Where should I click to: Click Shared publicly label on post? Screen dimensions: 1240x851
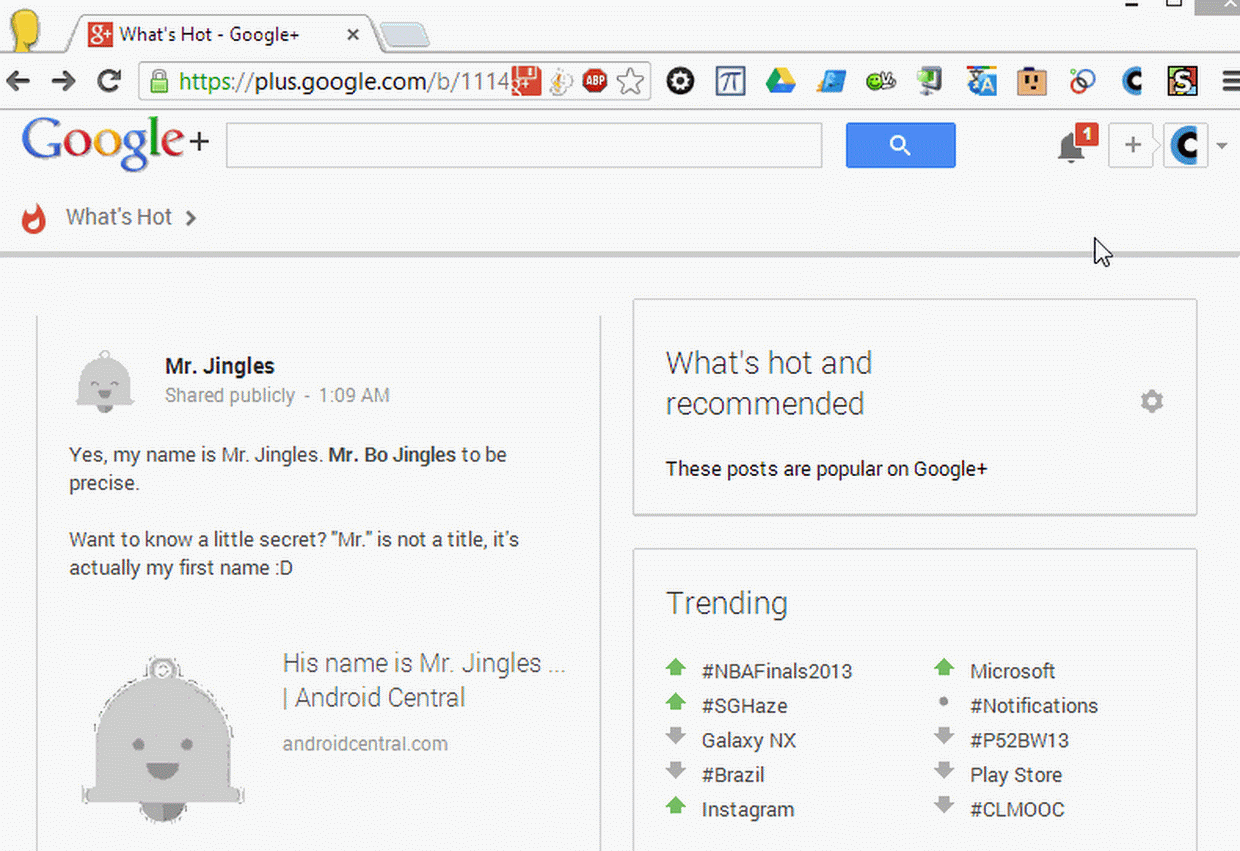pos(230,396)
